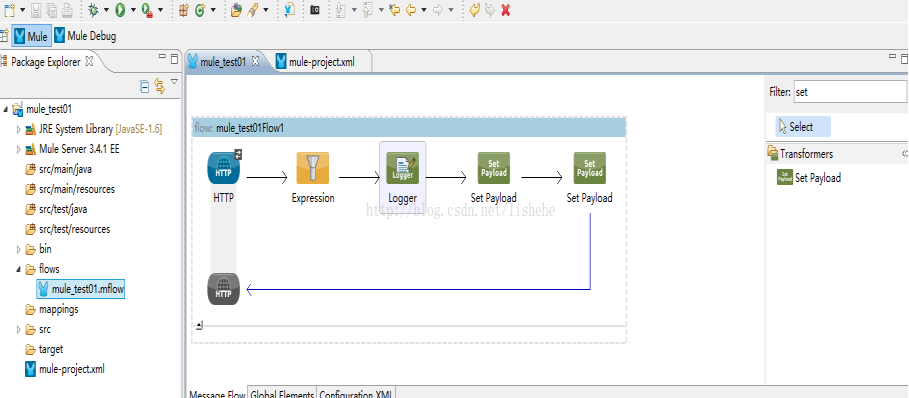Viewport: 909px width, 398px height.
Task: Click the green Run icon
Action: pyautogui.click(x=120, y=10)
